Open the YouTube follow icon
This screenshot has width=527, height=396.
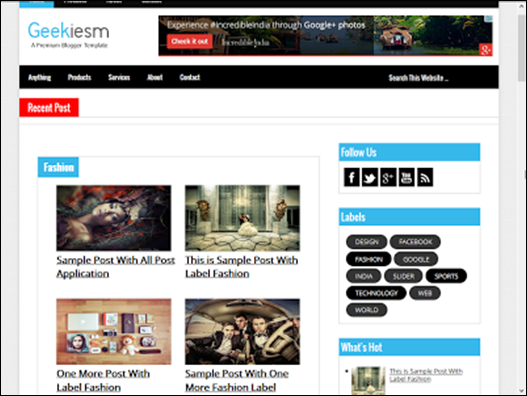coord(406,177)
